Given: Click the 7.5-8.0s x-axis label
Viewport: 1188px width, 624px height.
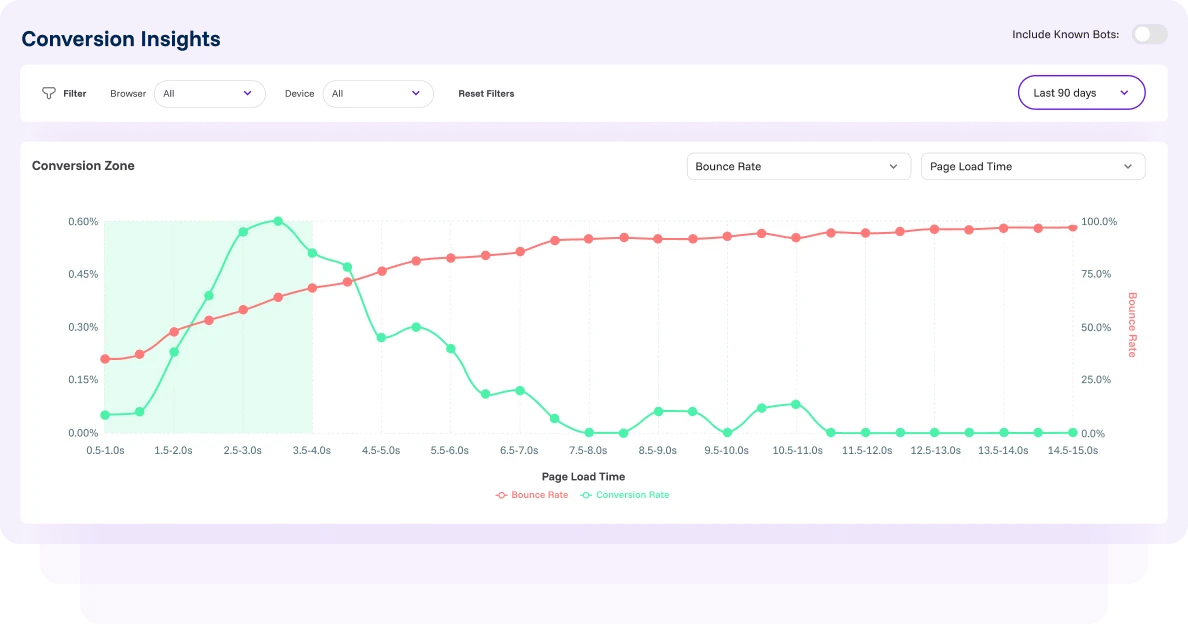Looking at the screenshot, I should tap(588, 451).
